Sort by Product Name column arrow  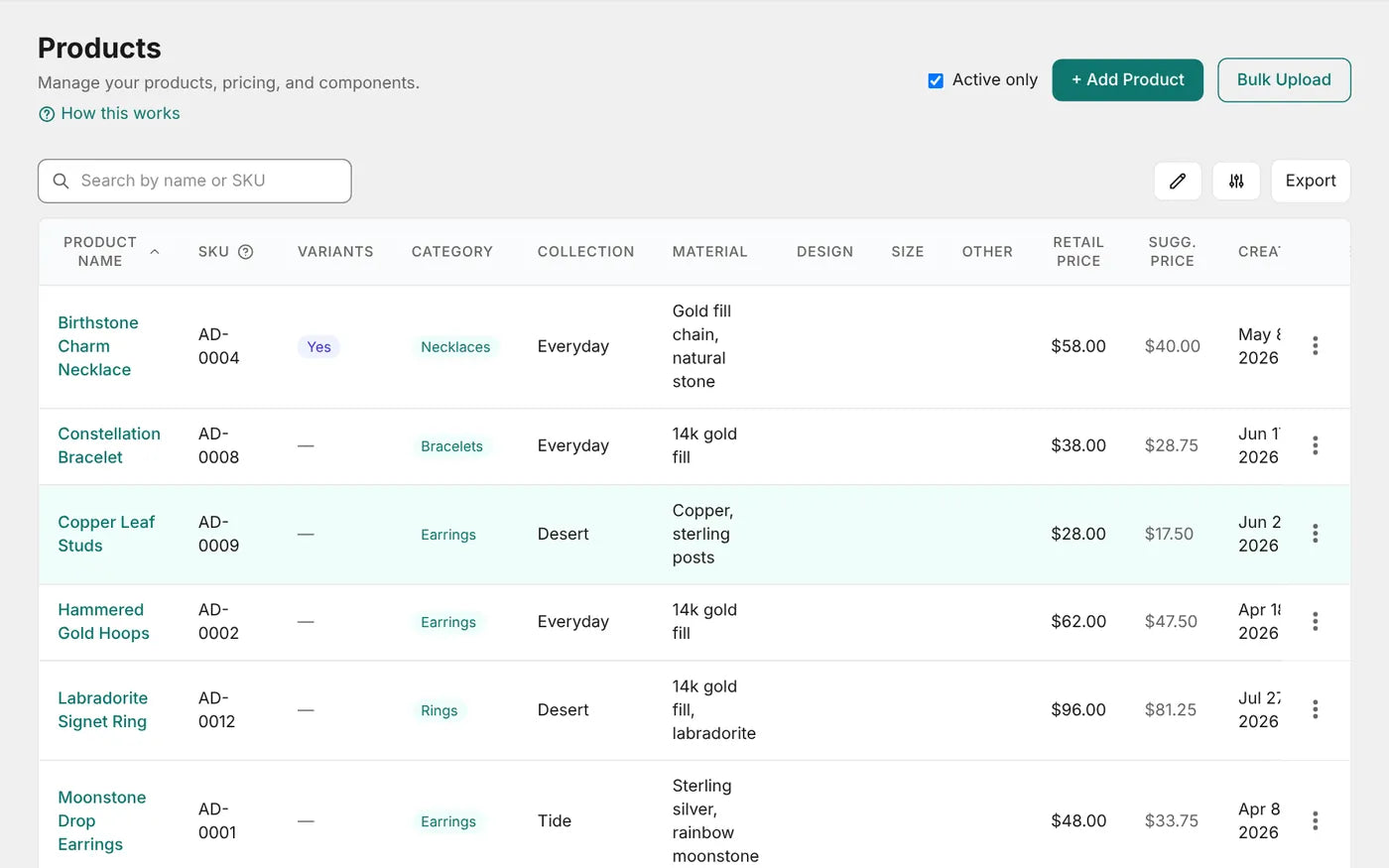155,252
